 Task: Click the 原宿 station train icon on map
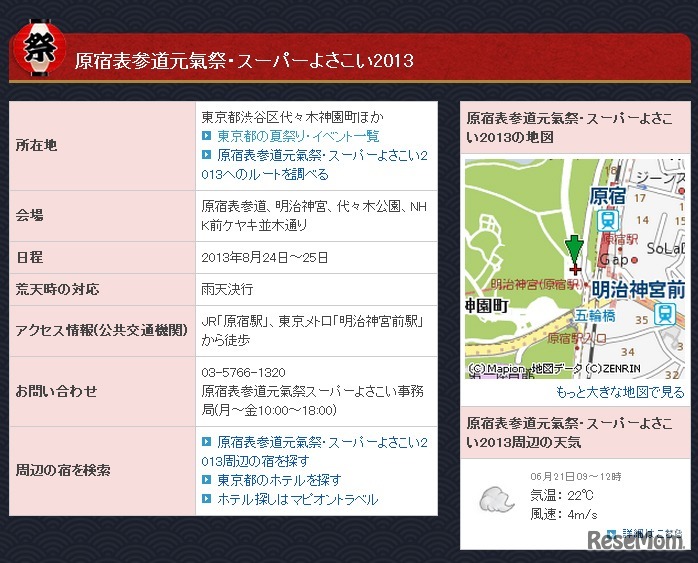[x=608, y=220]
